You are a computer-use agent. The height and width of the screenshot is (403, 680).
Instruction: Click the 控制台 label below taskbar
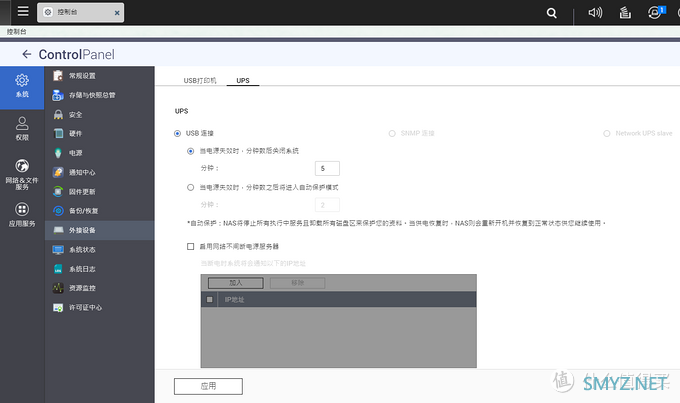click(x=16, y=32)
